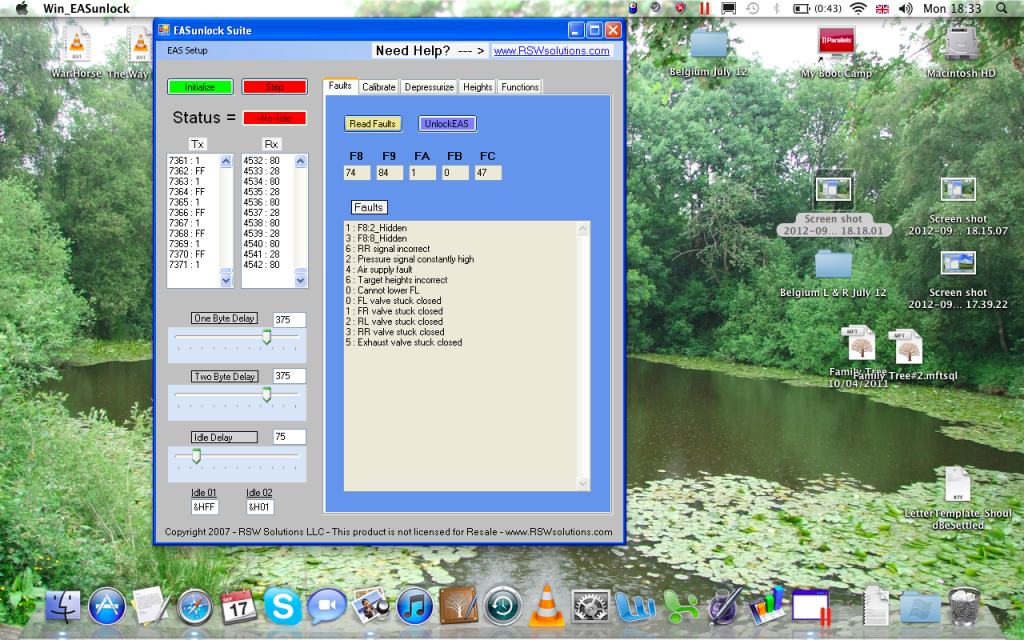Select 'Exhaust valve stuck closed' row
The image size is (1024, 640).
point(404,342)
